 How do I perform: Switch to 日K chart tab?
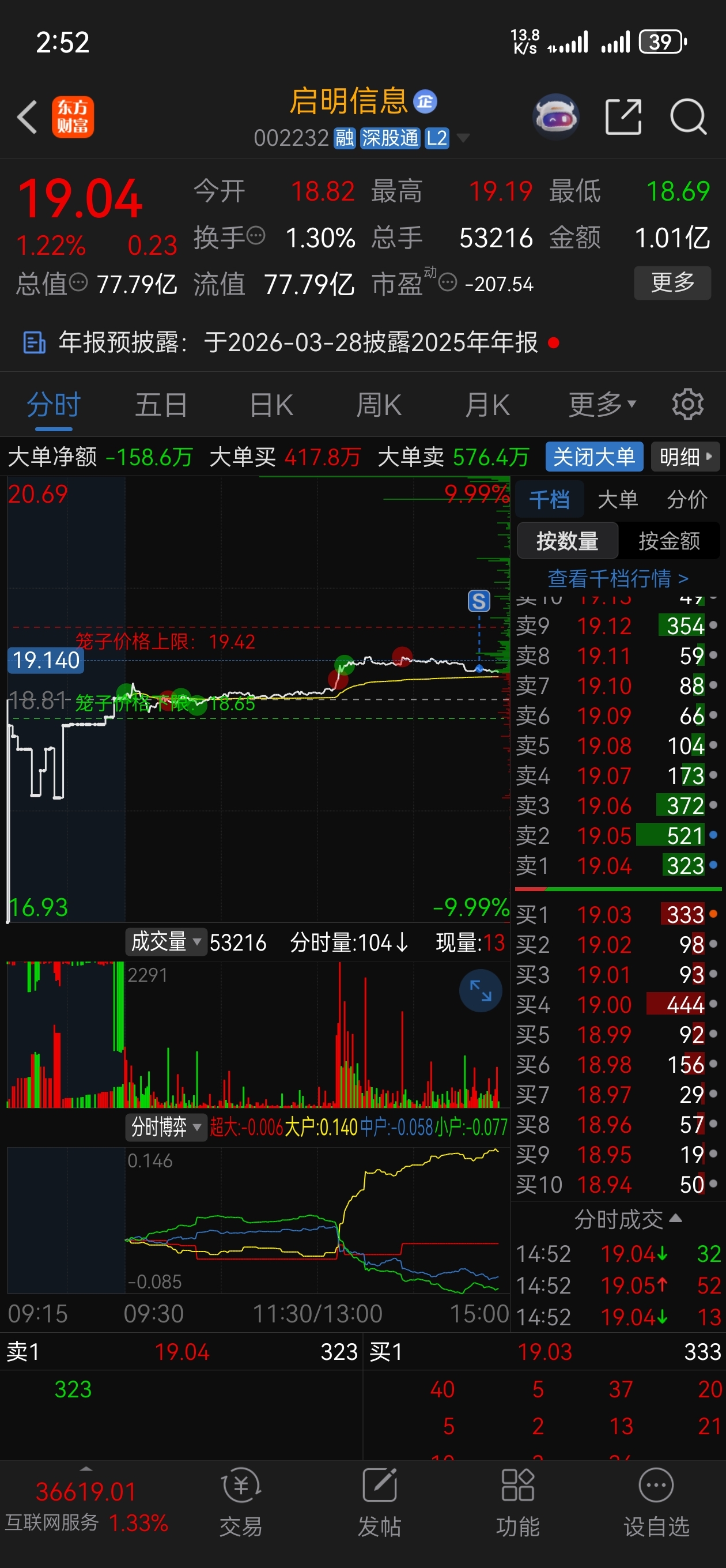271,405
